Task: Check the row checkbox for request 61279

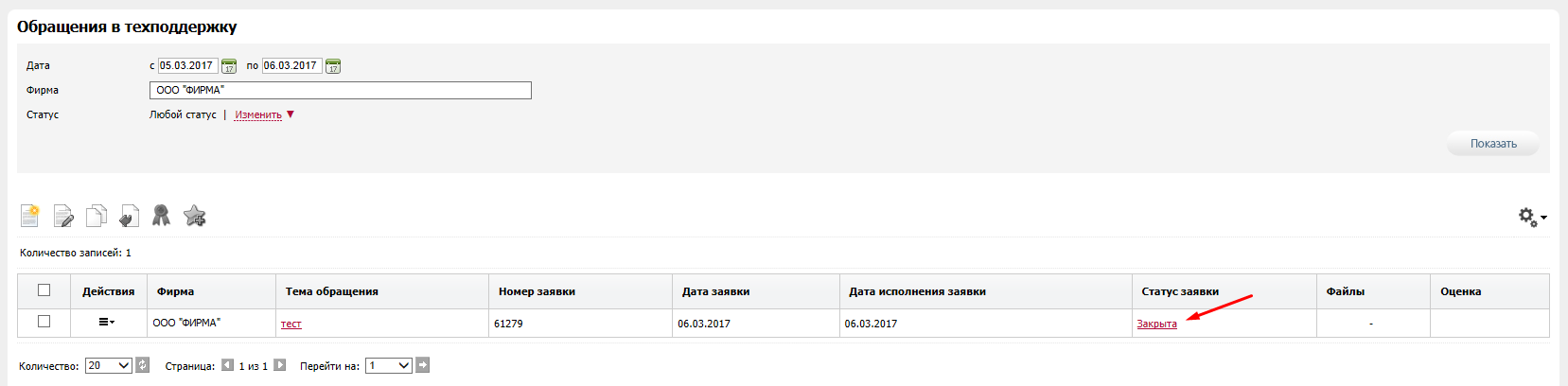Action: [x=44, y=322]
